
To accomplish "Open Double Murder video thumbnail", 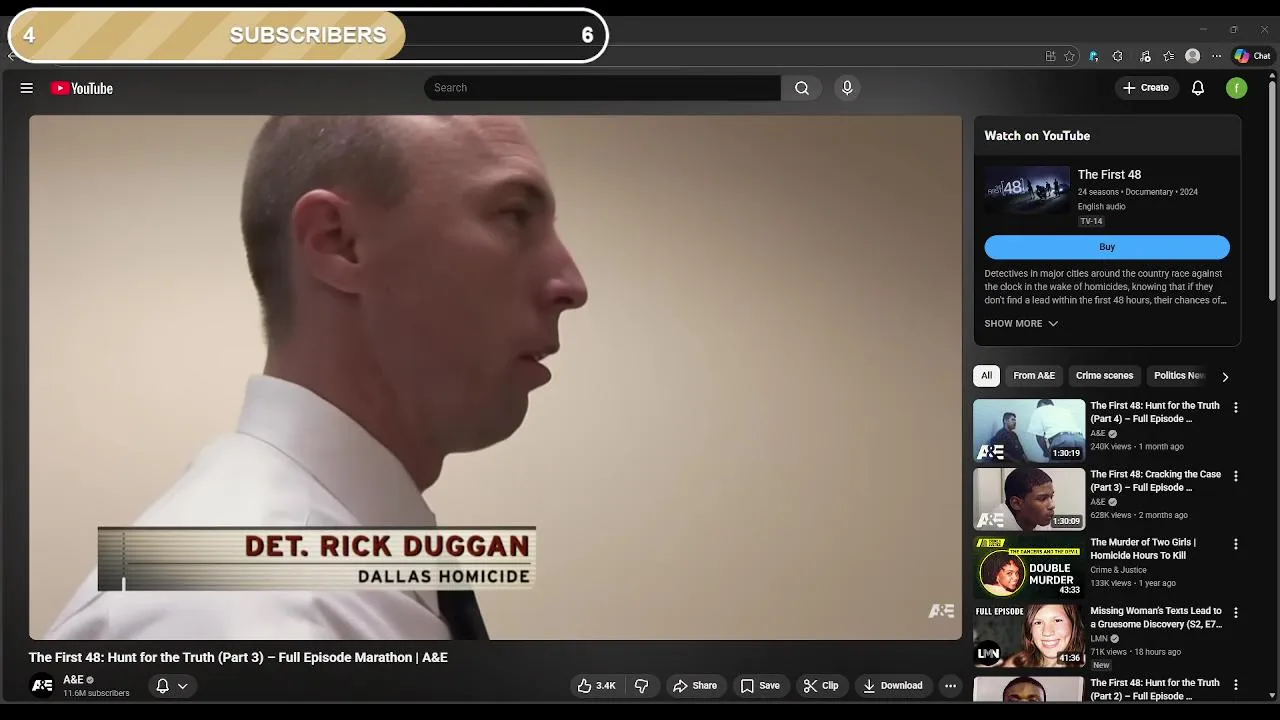I will [1029, 567].
